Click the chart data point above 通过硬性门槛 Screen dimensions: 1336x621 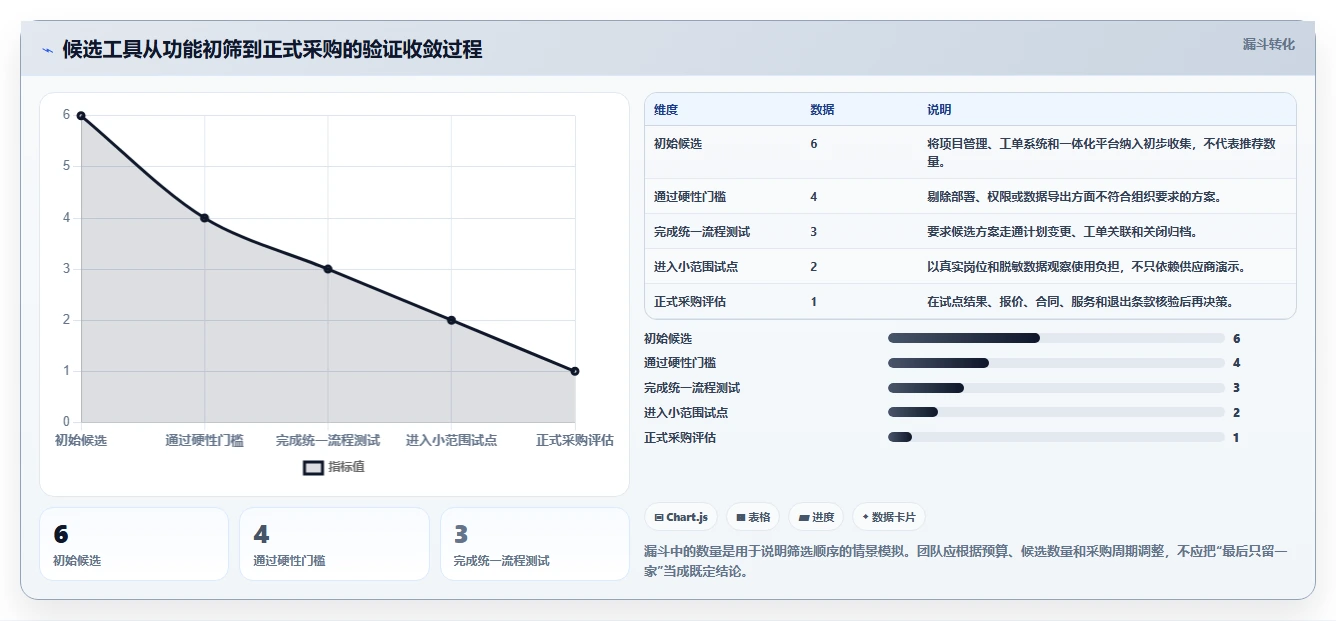click(204, 217)
